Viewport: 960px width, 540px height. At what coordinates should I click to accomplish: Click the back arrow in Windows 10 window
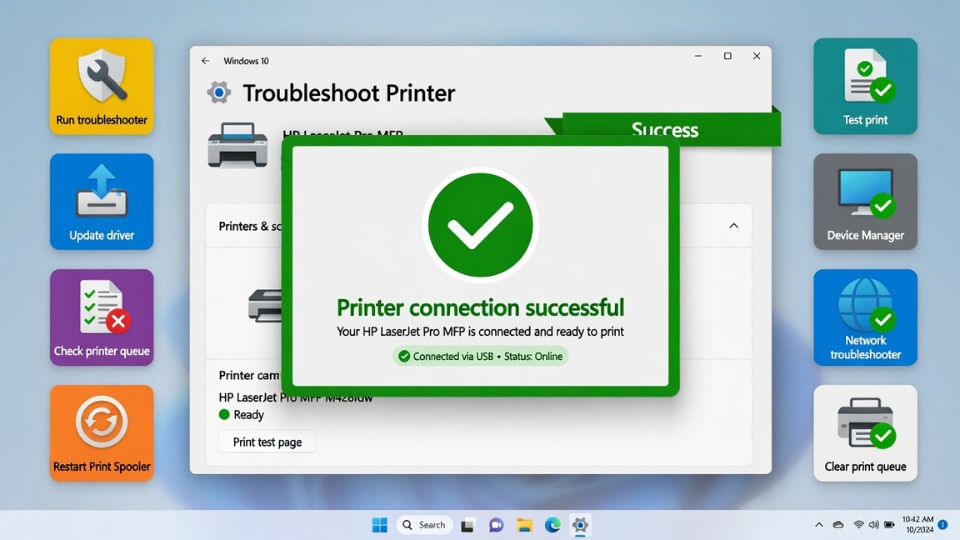[x=205, y=61]
